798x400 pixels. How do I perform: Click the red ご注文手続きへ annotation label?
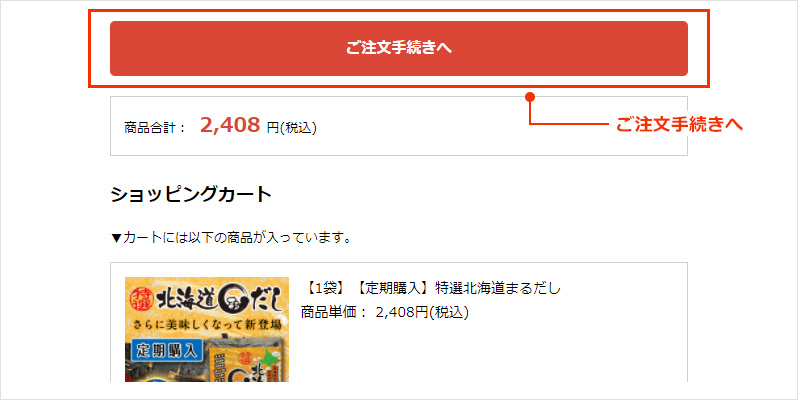pyautogui.click(x=679, y=124)
